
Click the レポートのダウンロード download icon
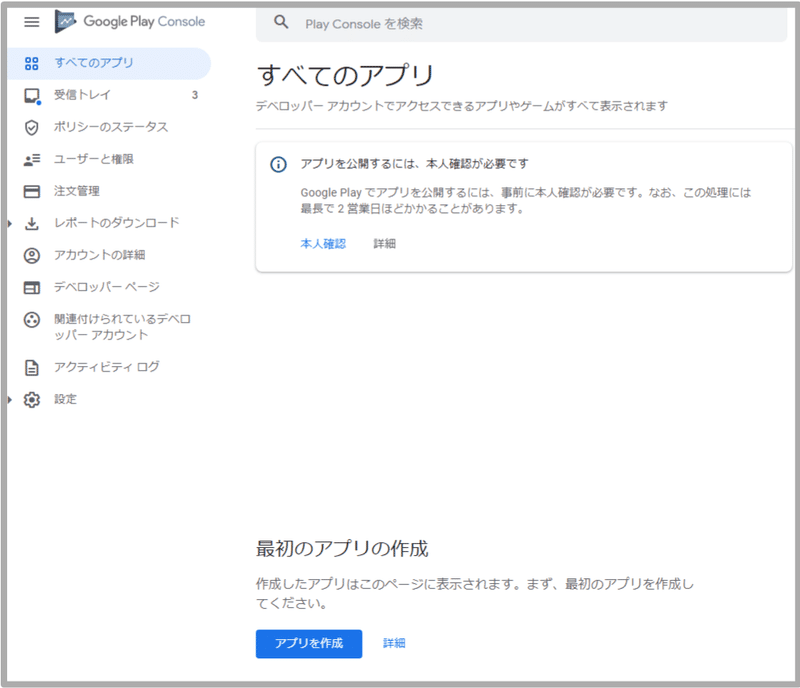(32, 224)
